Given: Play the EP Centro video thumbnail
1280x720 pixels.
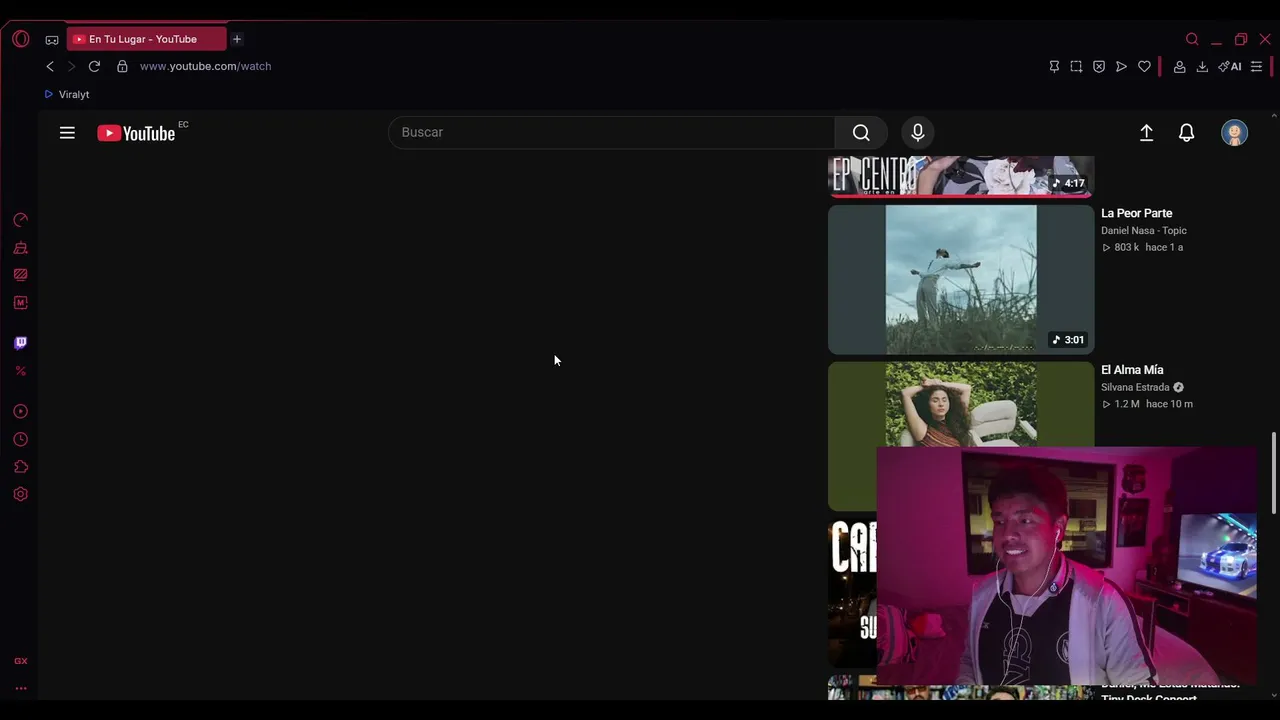Looking at the screenshot, I should click(x=961, y=176).
